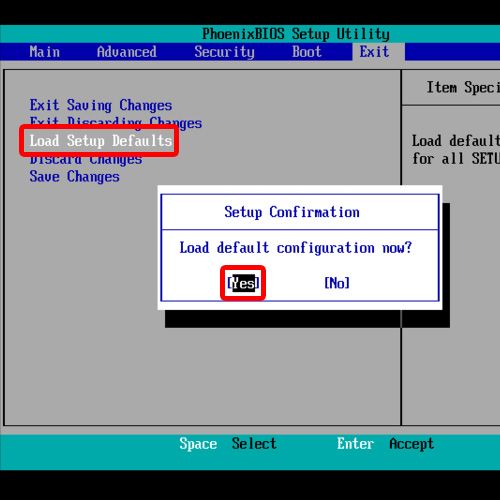Click the PhoenixBIOS Setup Utility title
This screenshot has height=500, width=500.
click(x=296, y=34)
